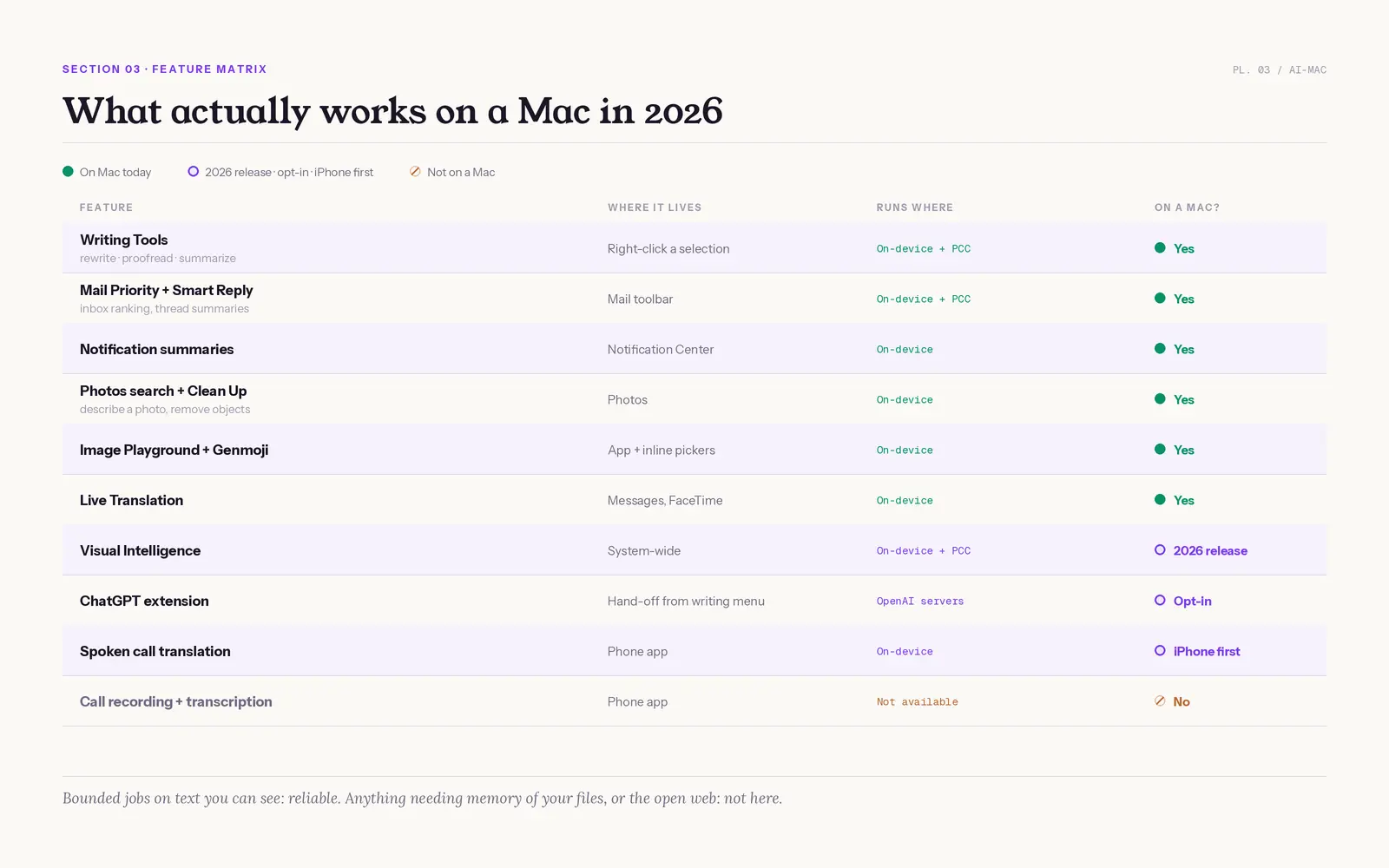The width and height of the screenshot is (1389, 868).
Task: Click 'inbox ranking, thread summaries' subtitle
Action: (x=164, y=309)
